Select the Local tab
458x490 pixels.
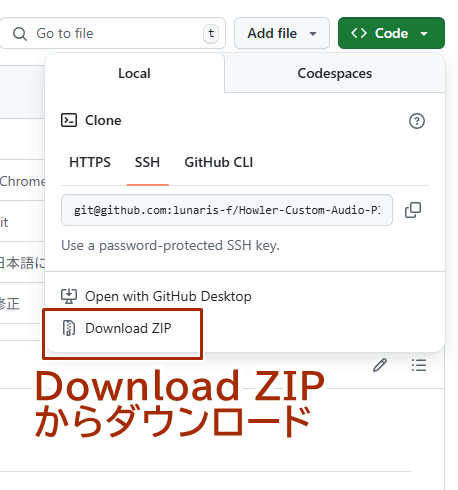(x=134, y=73)
